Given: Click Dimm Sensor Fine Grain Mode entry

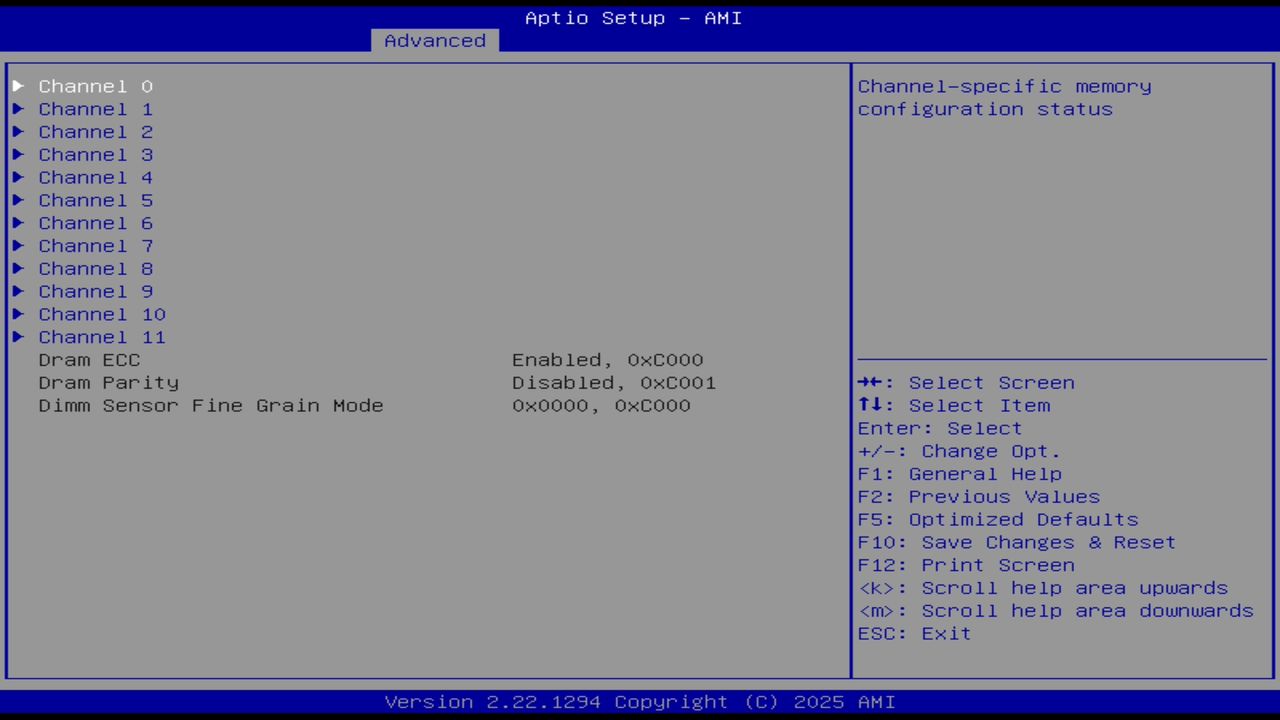Looking at the screenshot, I should pos(211,405).
